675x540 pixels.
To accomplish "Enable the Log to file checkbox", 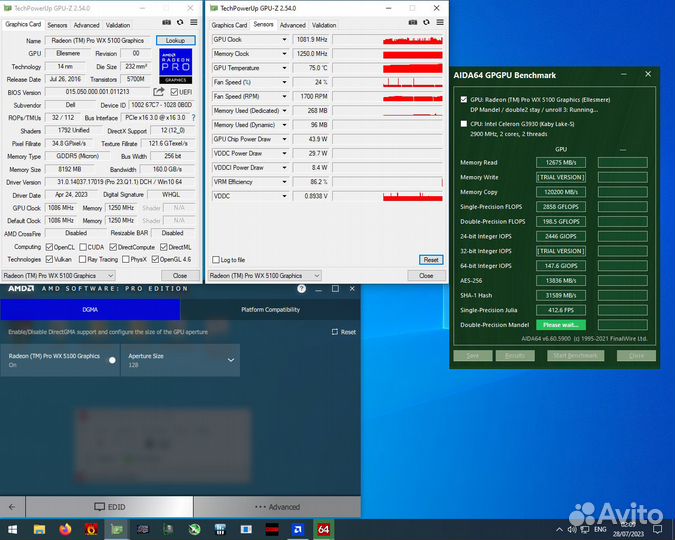I will click(216, 260).
